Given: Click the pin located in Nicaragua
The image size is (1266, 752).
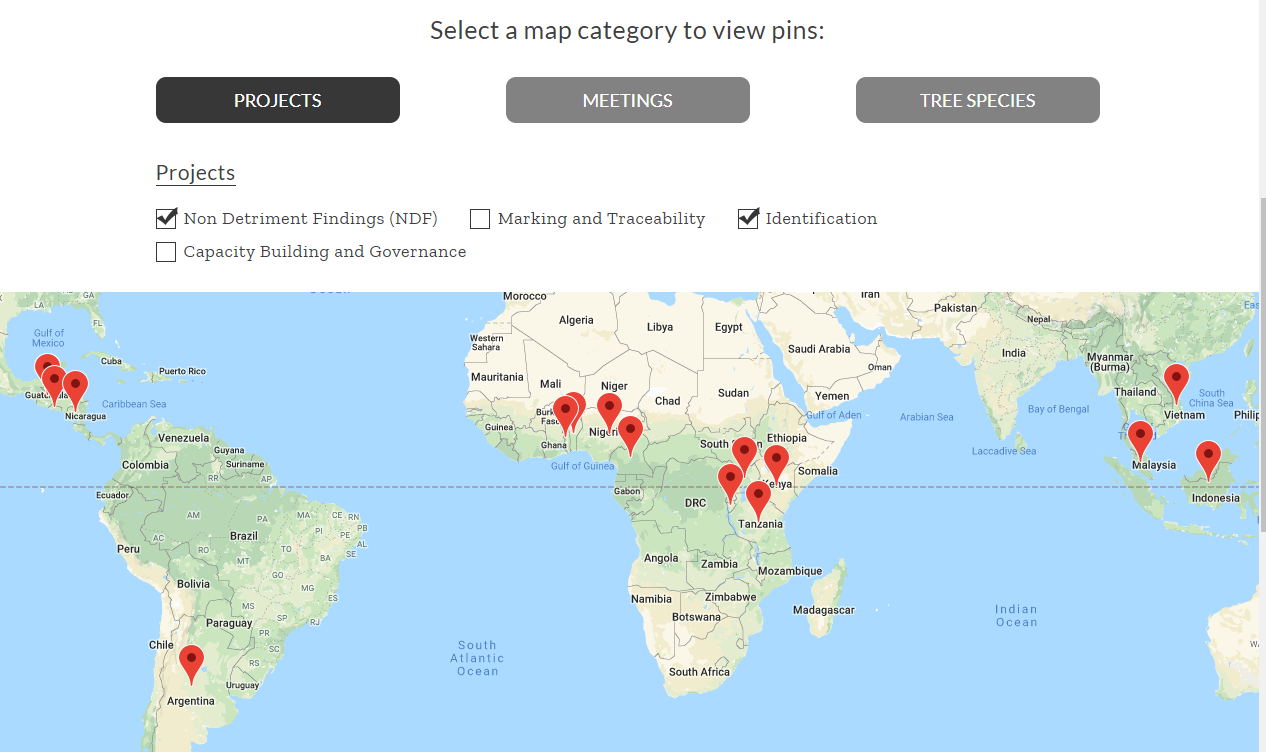Looking at the screenshot, I should (x=75, y=388).
